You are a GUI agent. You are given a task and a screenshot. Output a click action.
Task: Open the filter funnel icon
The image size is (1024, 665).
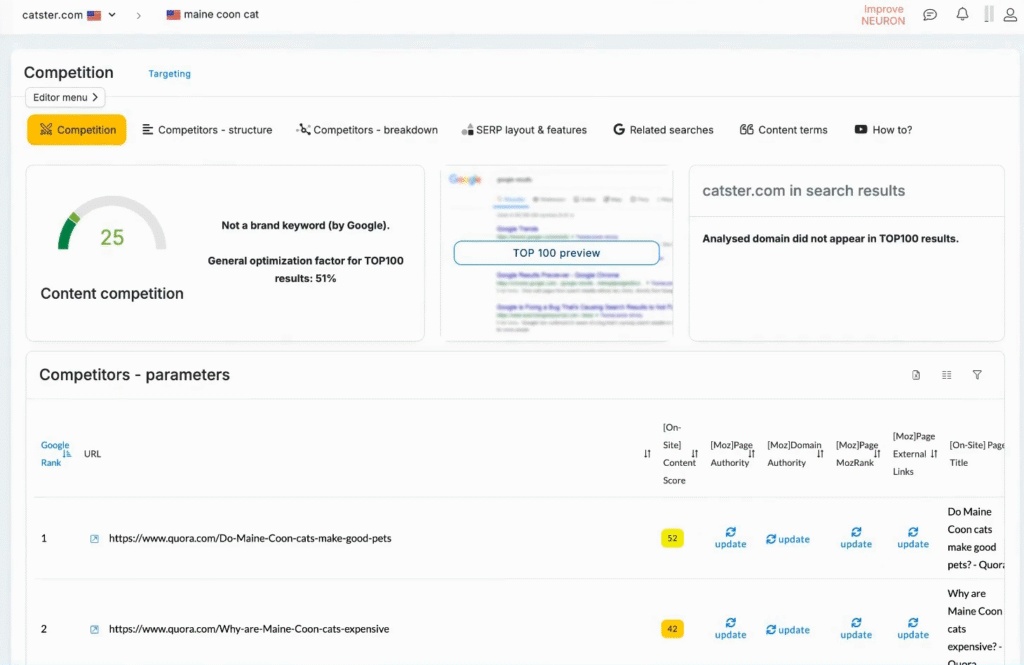pos(977,375)
